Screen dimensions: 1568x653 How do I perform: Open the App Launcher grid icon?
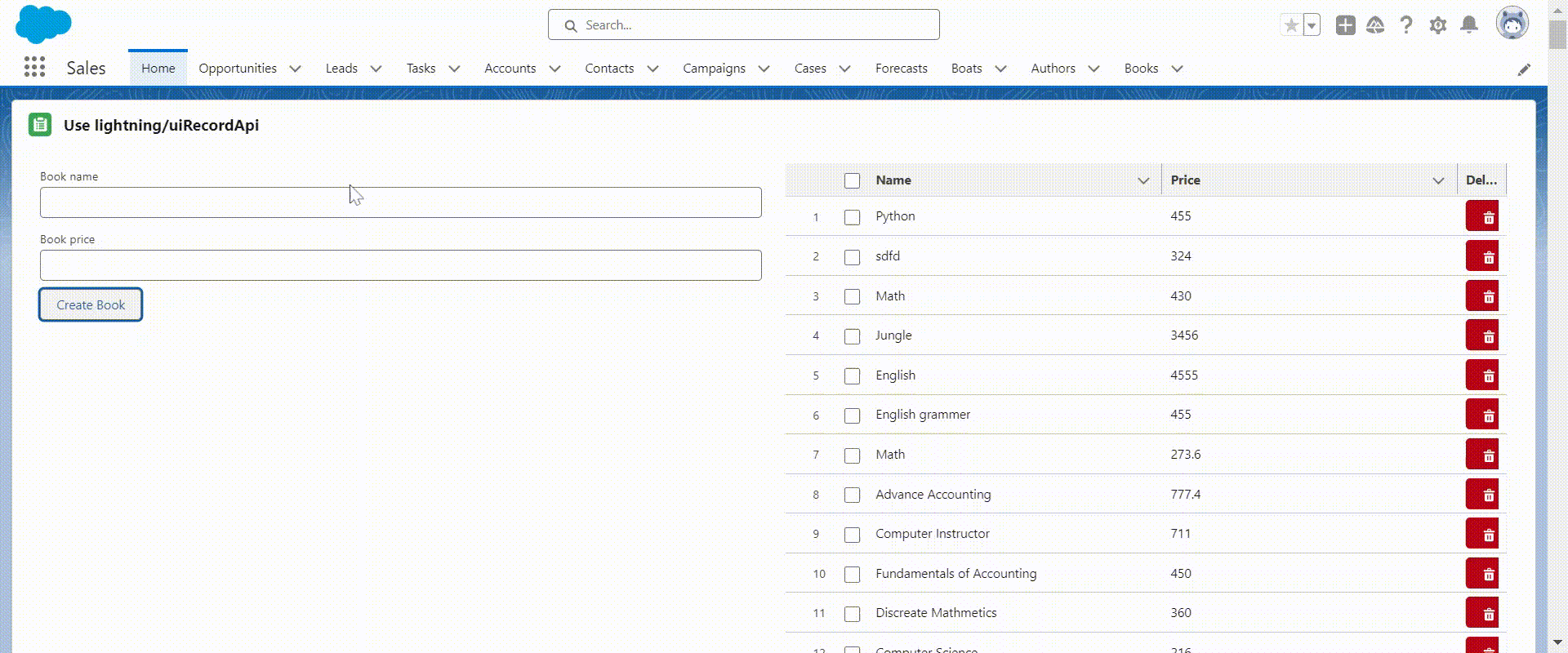tap(34, 67)
